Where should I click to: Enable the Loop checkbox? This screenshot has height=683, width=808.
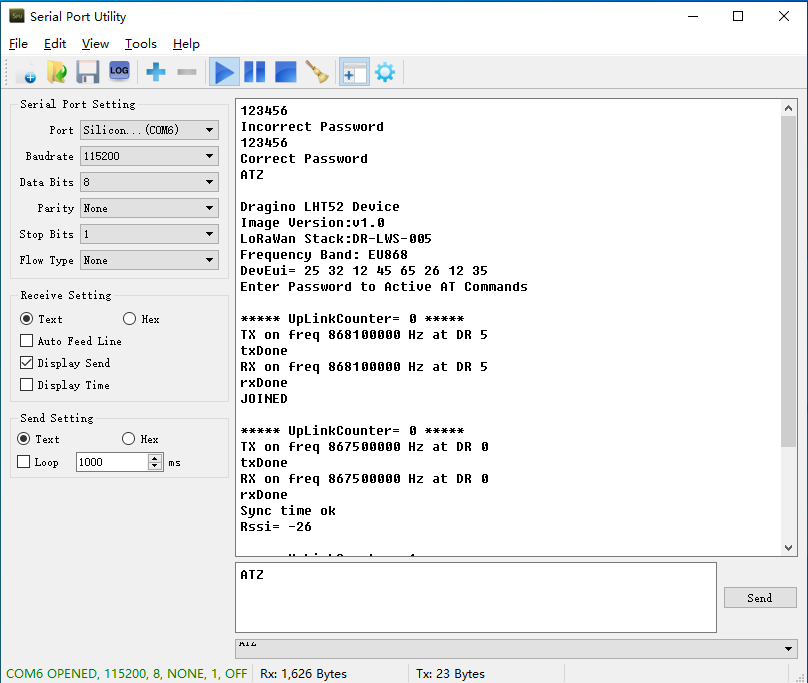pyautogui.click(x=24, y=461)
